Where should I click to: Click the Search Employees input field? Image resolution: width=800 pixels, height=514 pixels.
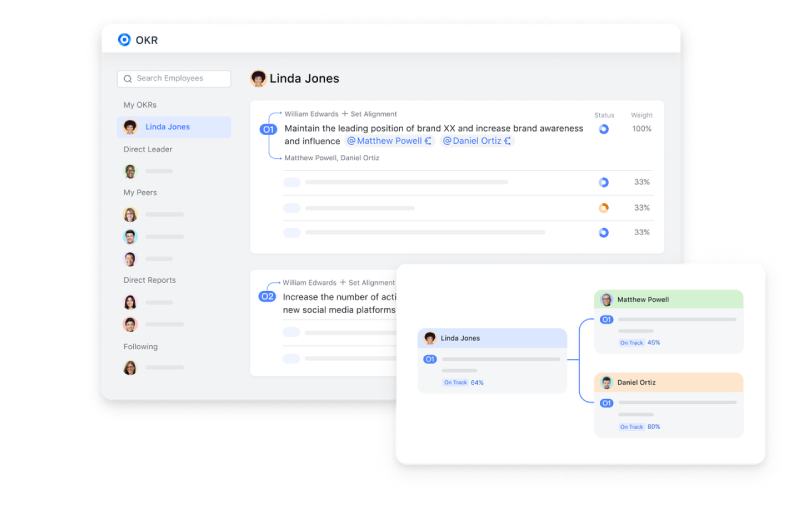174,79
